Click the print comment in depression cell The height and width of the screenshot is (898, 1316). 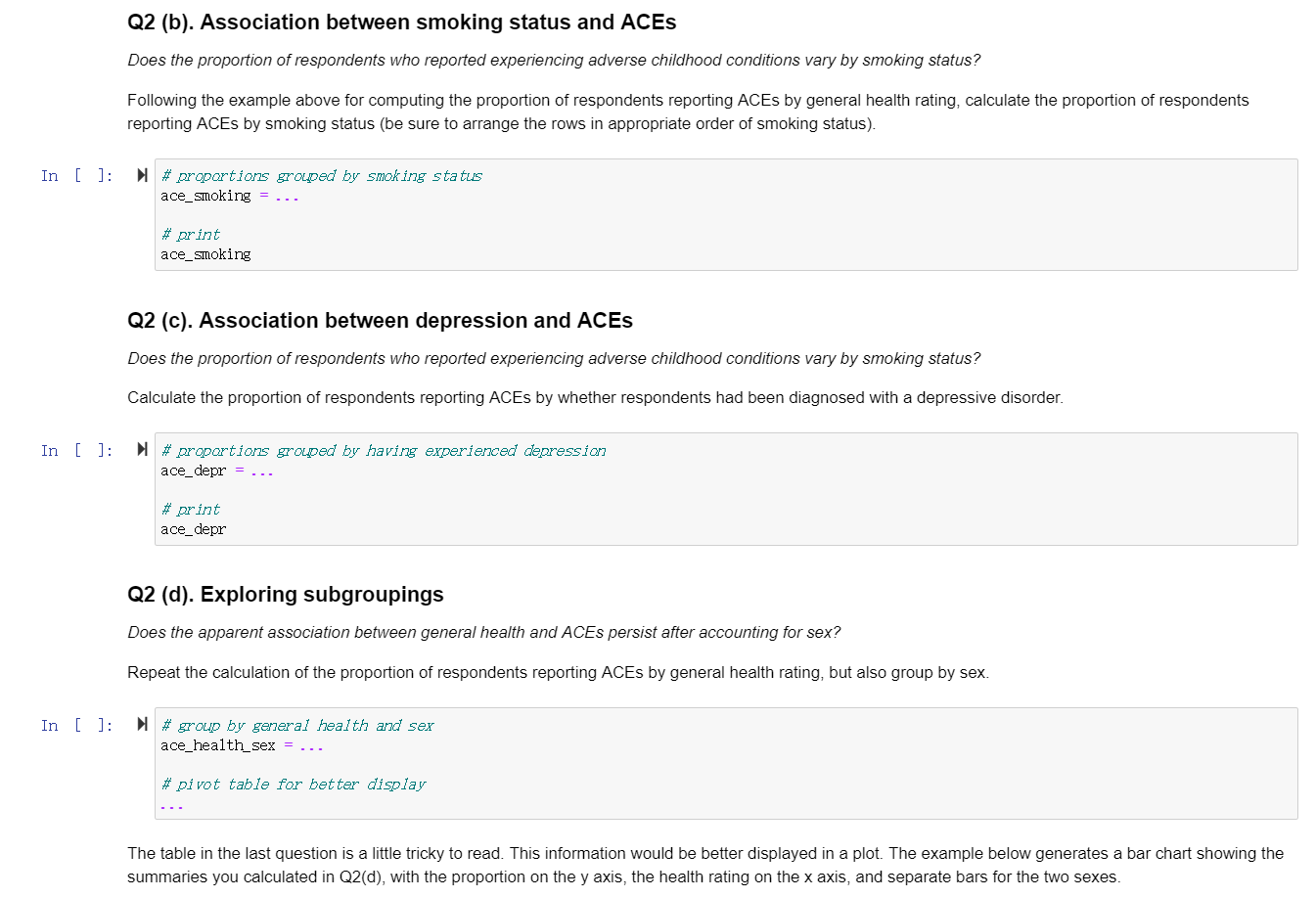[190, 509]
